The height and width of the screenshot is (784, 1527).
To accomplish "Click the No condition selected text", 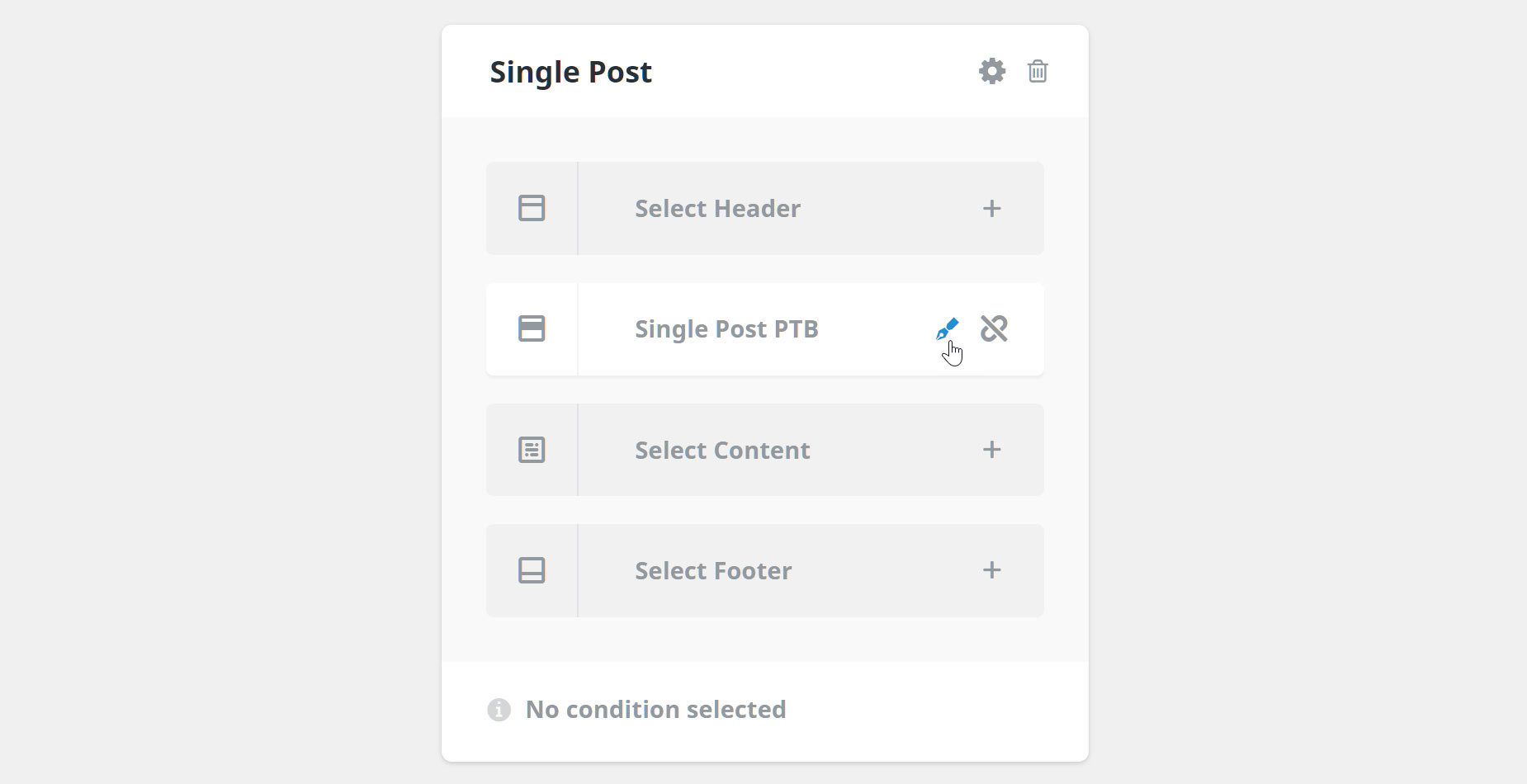I will coord(656,710).
